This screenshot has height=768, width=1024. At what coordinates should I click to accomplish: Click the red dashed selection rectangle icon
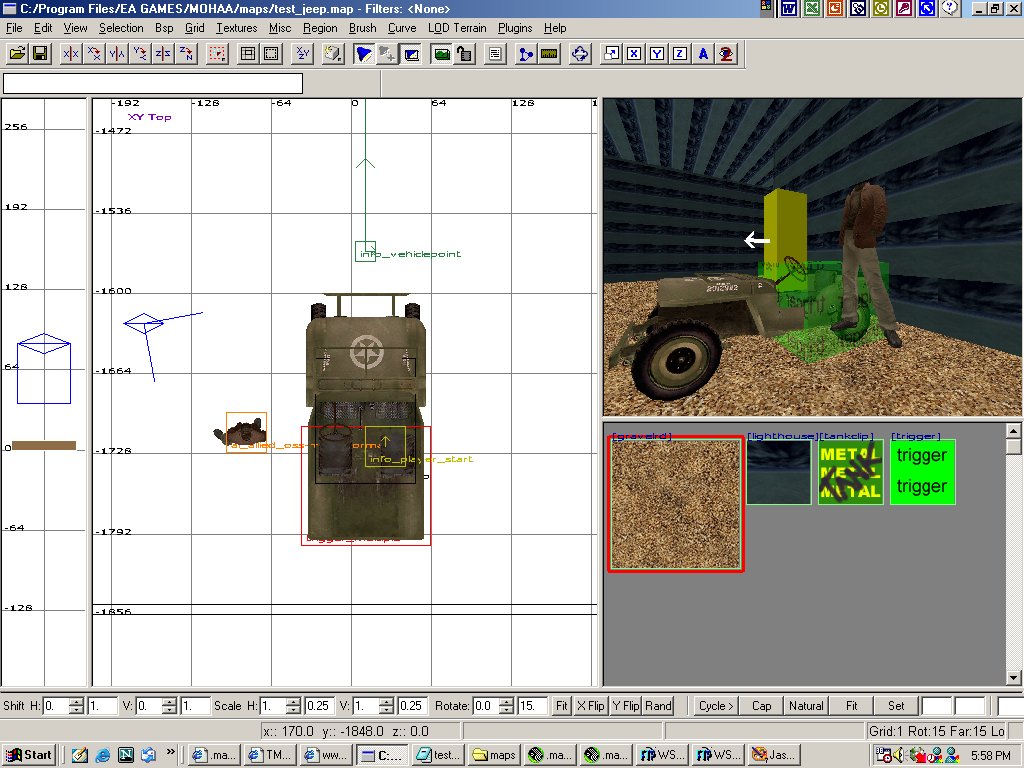[216, 53]
